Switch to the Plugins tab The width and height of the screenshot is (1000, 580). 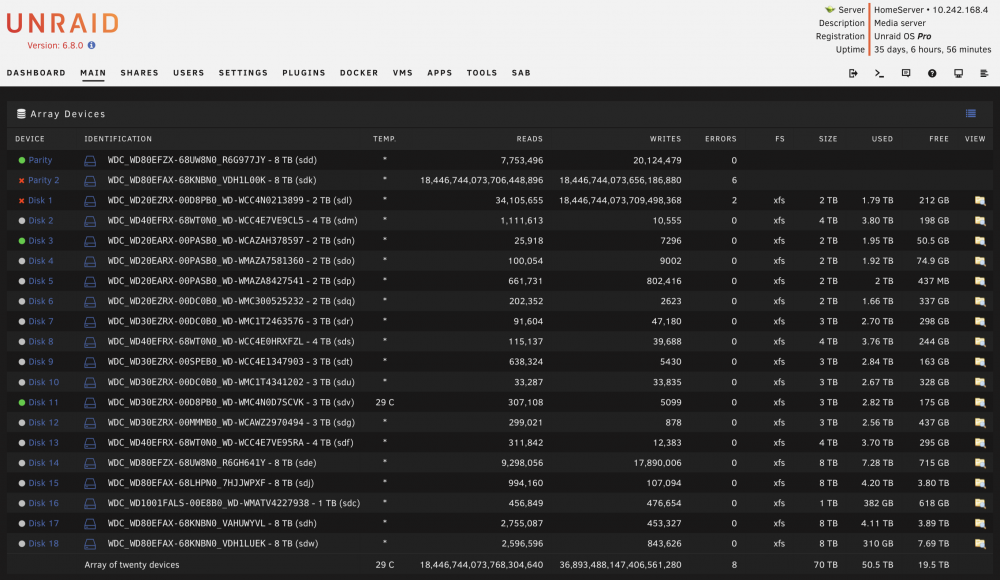pyautogui.click(x=304, y=73)
